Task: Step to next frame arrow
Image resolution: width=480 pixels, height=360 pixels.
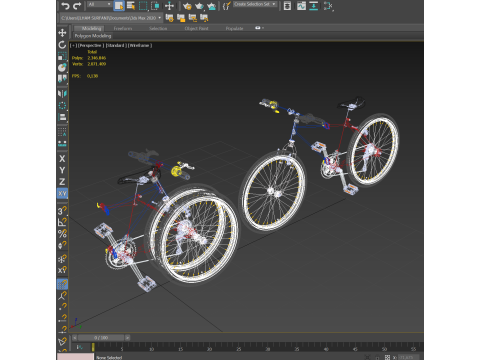Action: pos(127,338)
